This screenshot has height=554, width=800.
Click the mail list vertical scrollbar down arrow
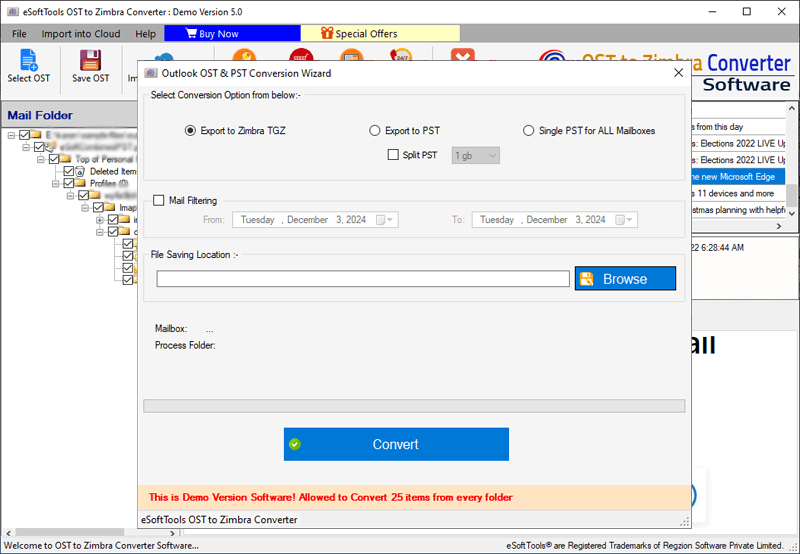791,214
